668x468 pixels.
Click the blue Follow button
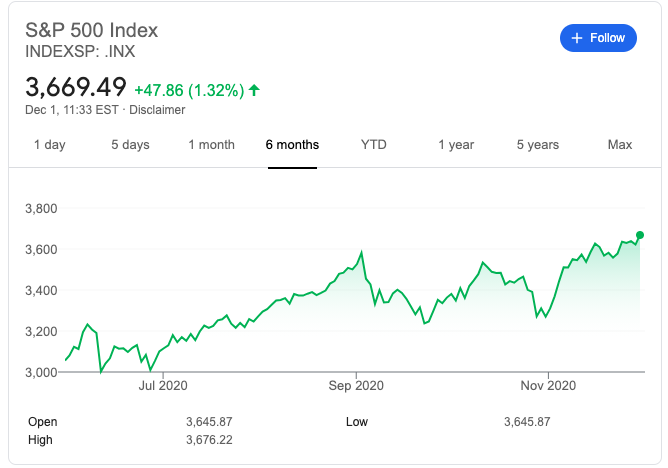pyautogui.click(x=597, y=38)
